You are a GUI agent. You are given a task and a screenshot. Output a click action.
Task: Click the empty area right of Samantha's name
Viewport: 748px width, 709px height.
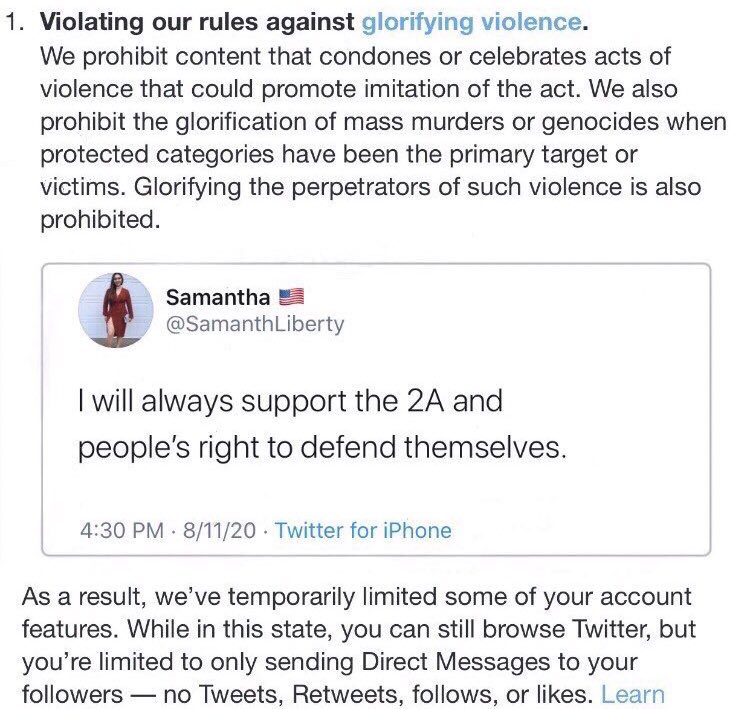(500, 297)
